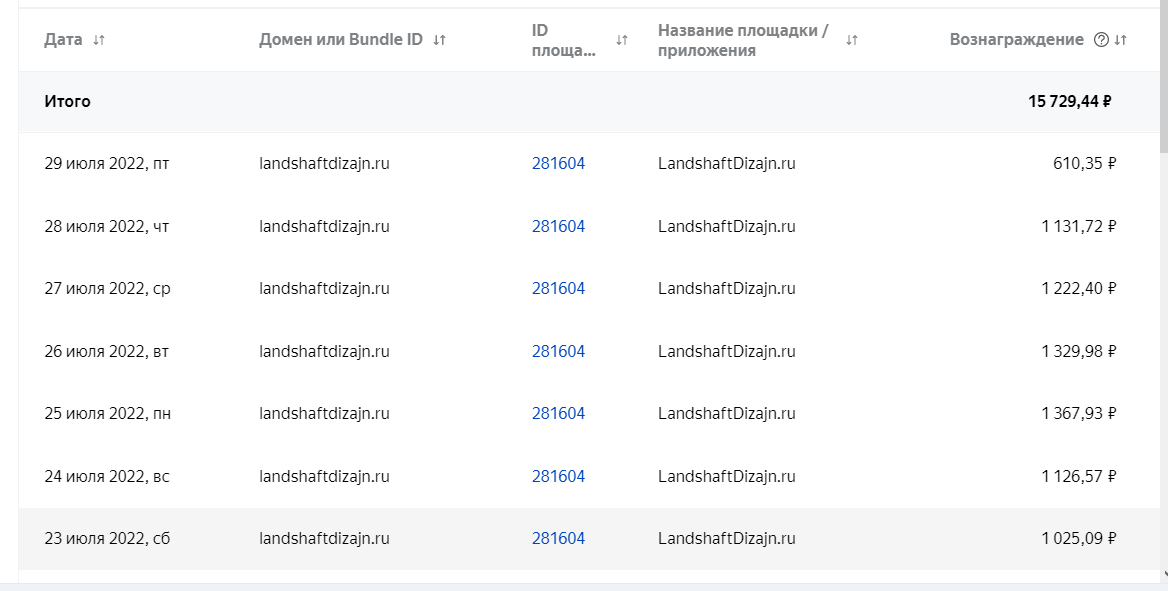Sort by Домен или Bundle ID icon
This screenshot has height=591, width=1168.
point(440,40)
